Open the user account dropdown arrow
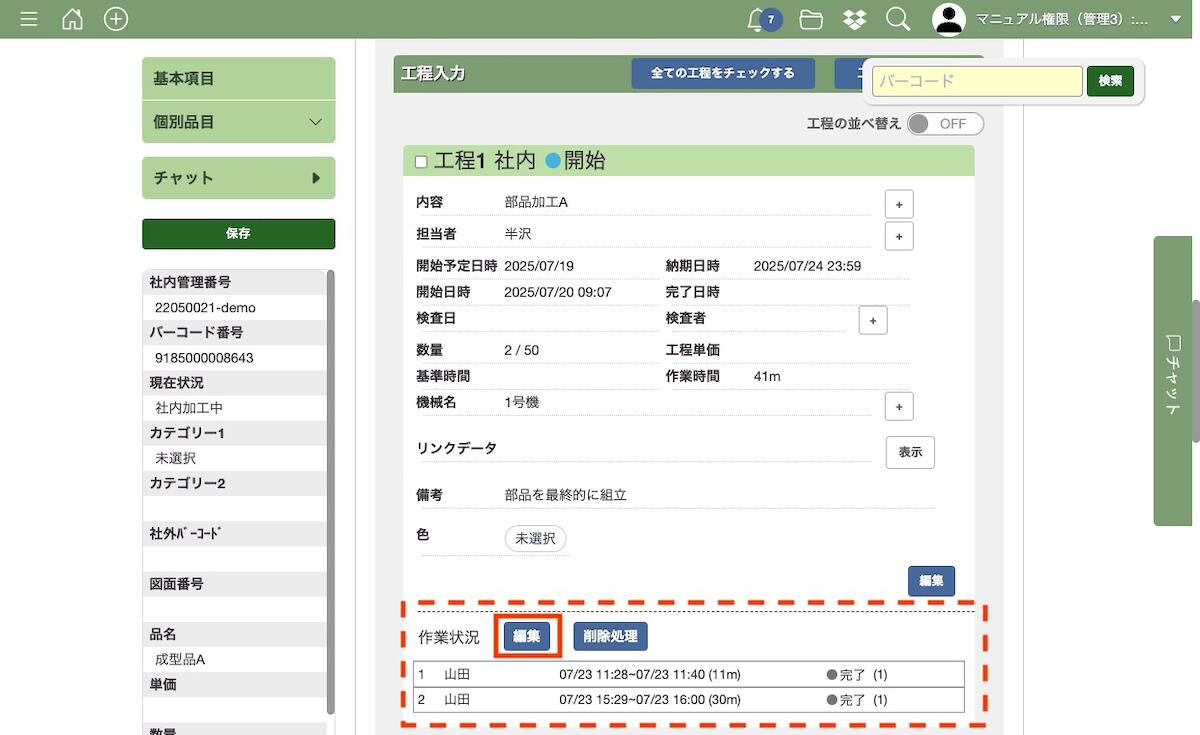Viewport: 1200px width, 735px height. (1175, 19)
